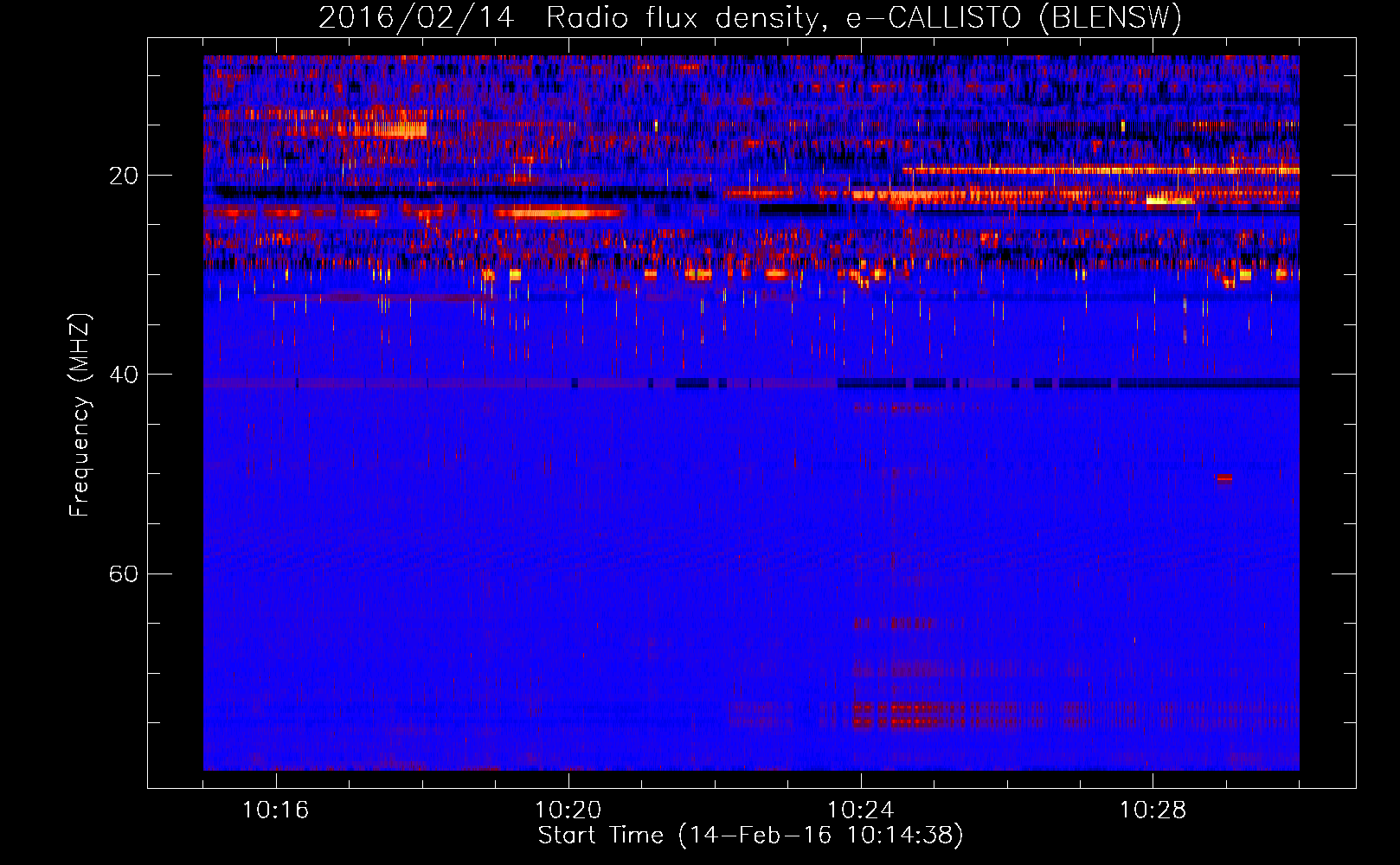
Task: Click the "Frequency (MHZ)" axis label
Action: [80, 415]
